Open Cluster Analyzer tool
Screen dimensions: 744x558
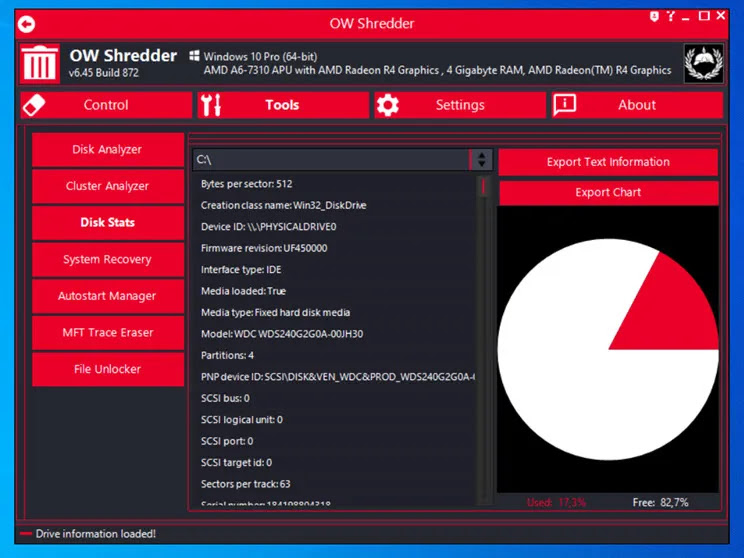coord(108,186)
